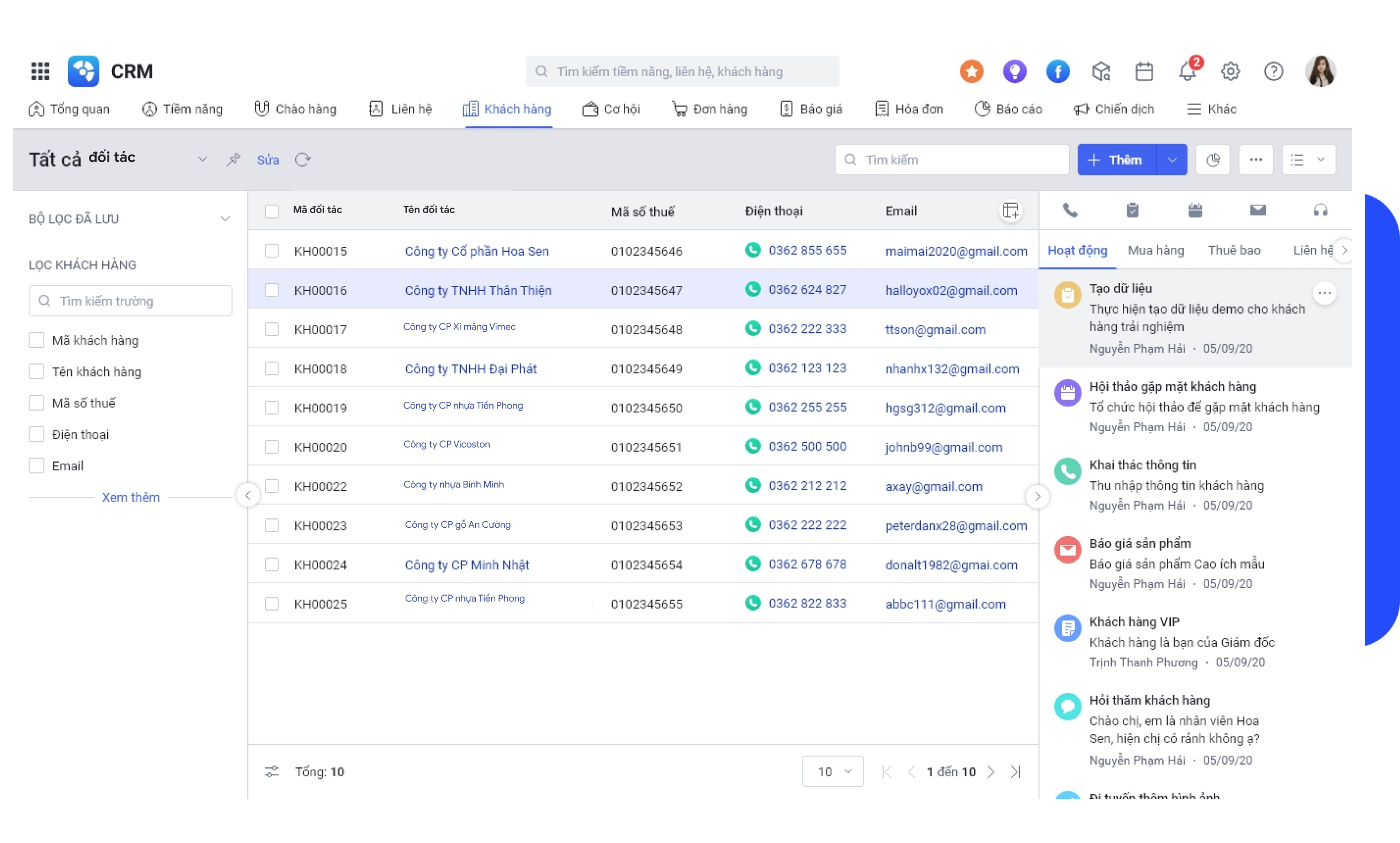This screenshot has height=843, width=1400.
Task: Select the row checkbox for KH00018
Action: tap(272, 368)
